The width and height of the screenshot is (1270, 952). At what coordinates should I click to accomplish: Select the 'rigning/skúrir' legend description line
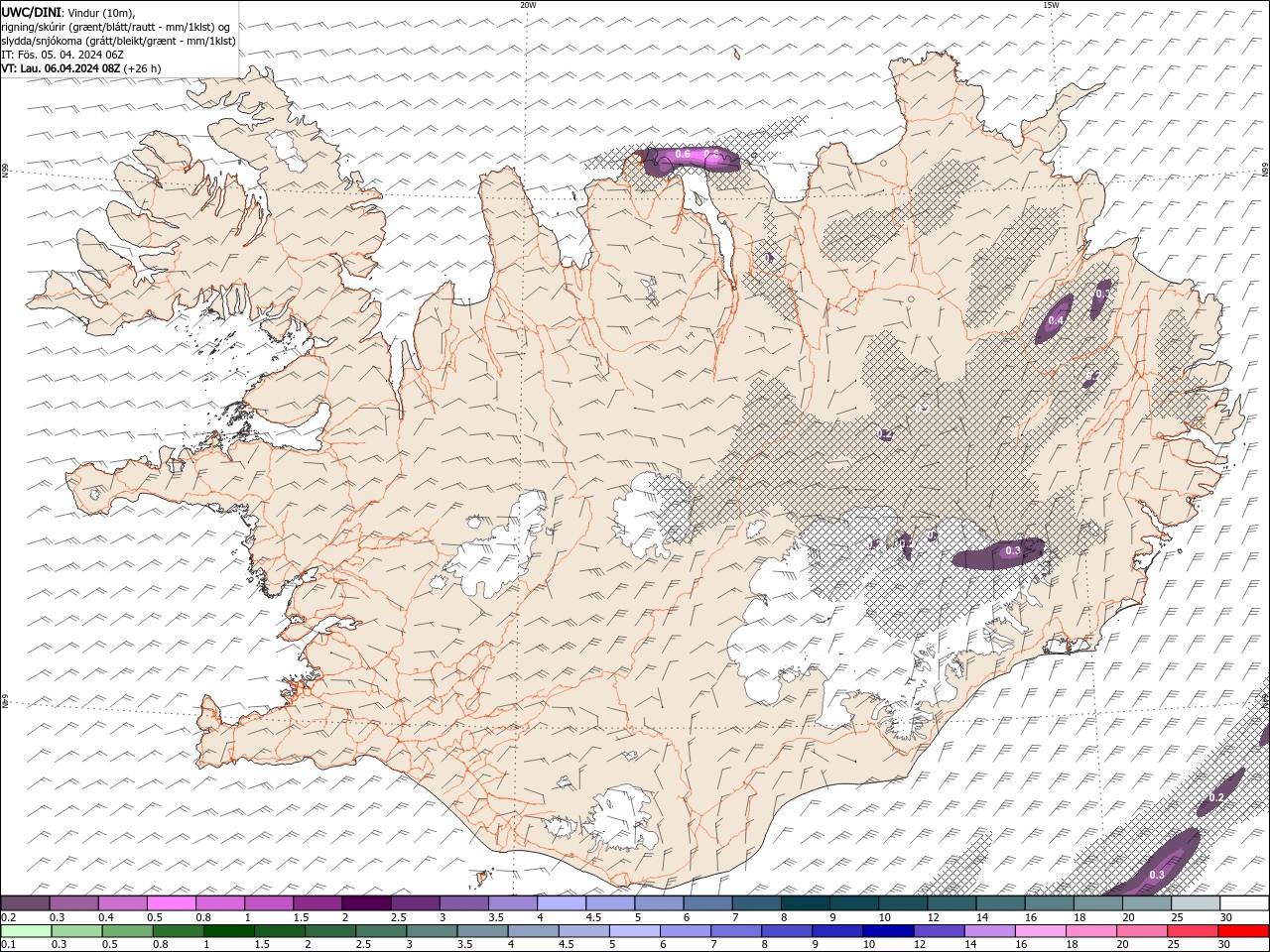coord(116,26)
